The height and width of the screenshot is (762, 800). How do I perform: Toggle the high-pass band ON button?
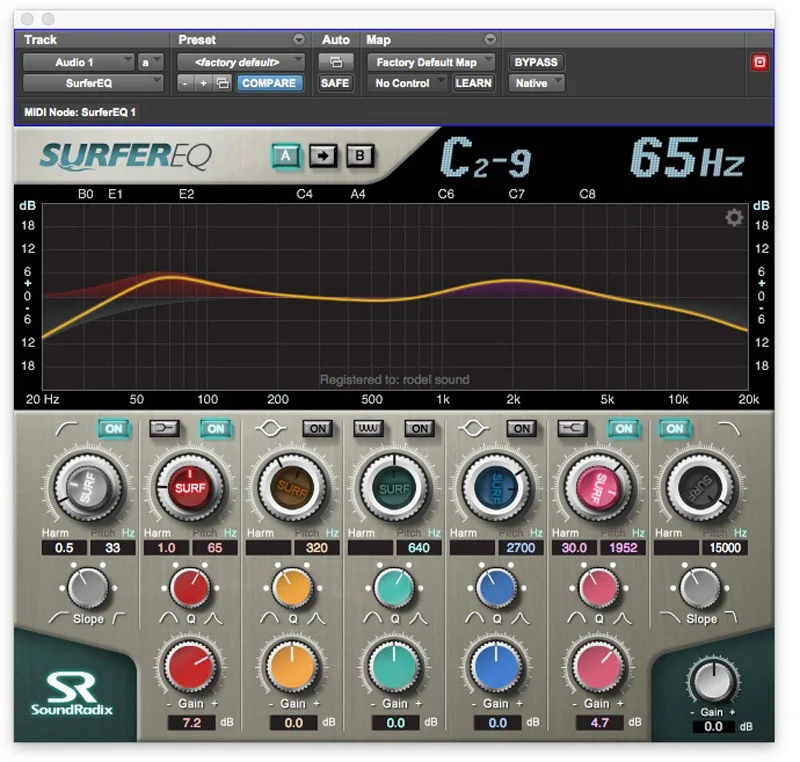[x=113, y=428]
